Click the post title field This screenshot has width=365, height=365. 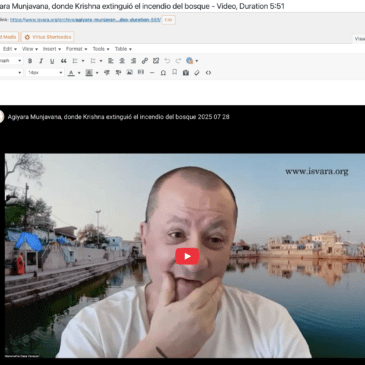(x=182, y=6)
